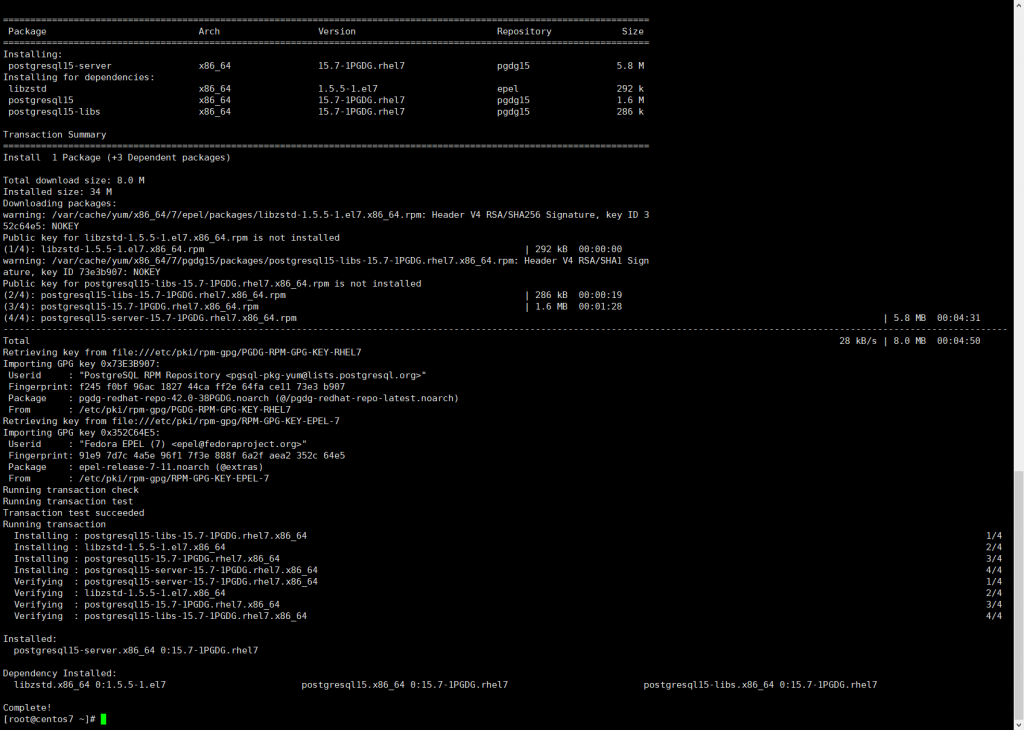Viewport: 1024px width, 730px height.
Task: Click the "libzstd" package name in the table
Action: click(27, 89)
